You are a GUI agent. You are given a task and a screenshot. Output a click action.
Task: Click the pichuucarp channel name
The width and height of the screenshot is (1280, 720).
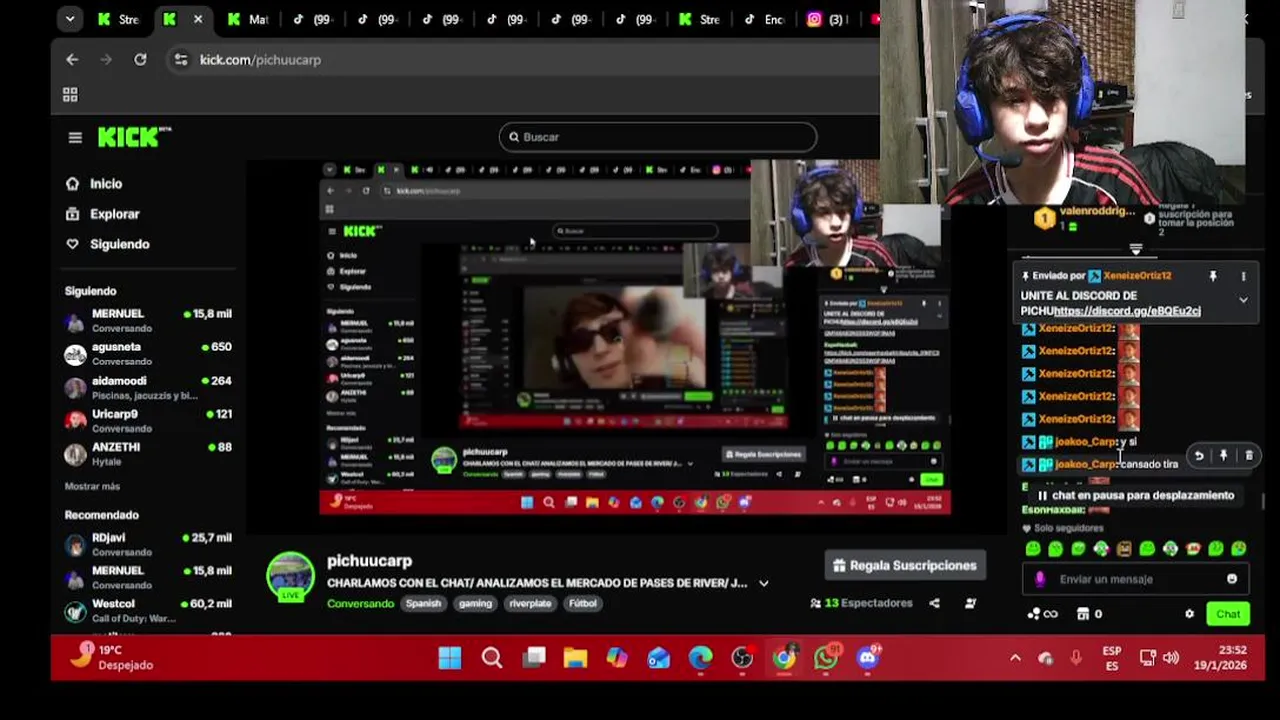tap(369, 561)
